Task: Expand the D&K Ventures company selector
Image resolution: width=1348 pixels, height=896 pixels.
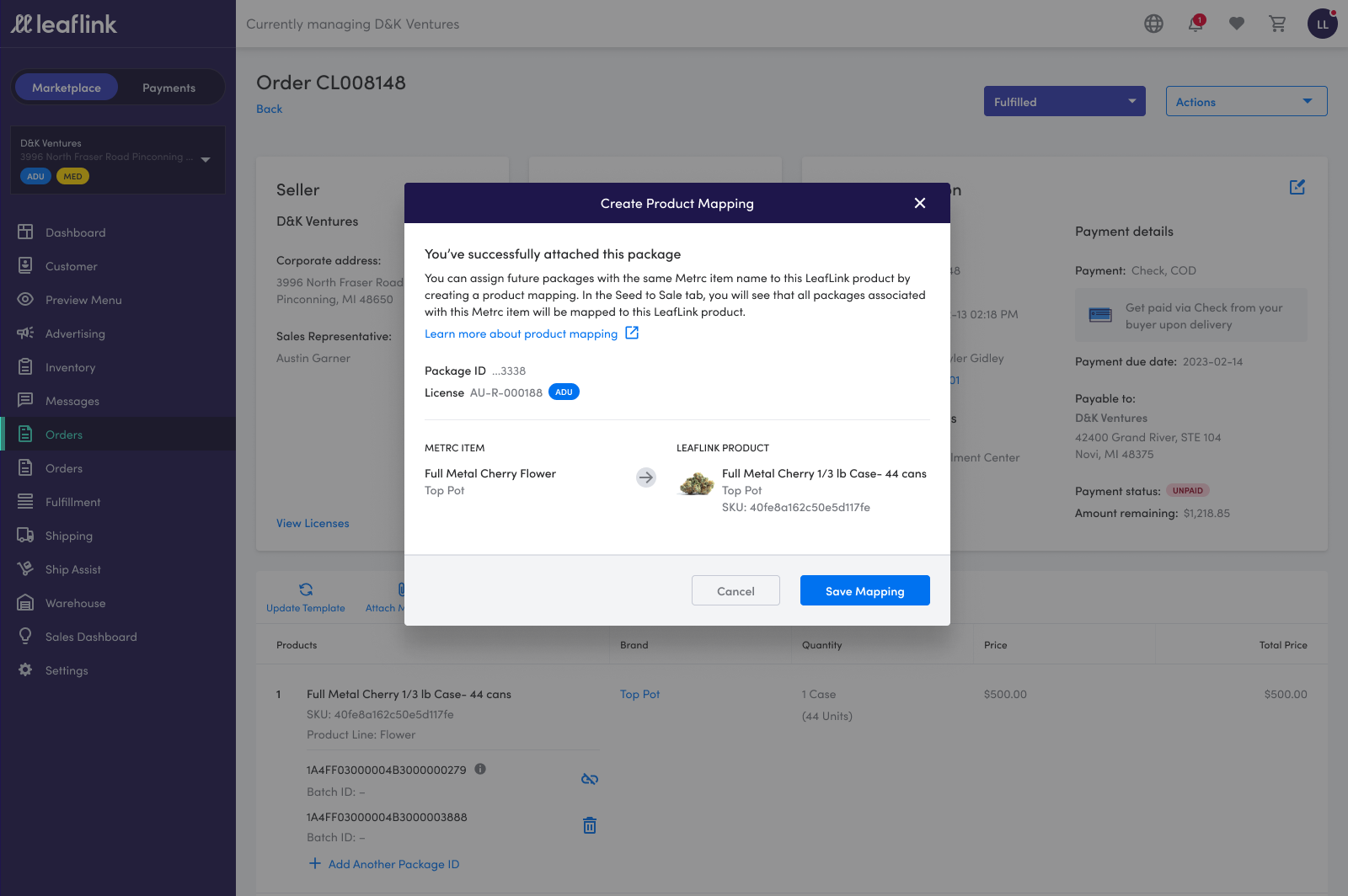Action: 206,159
